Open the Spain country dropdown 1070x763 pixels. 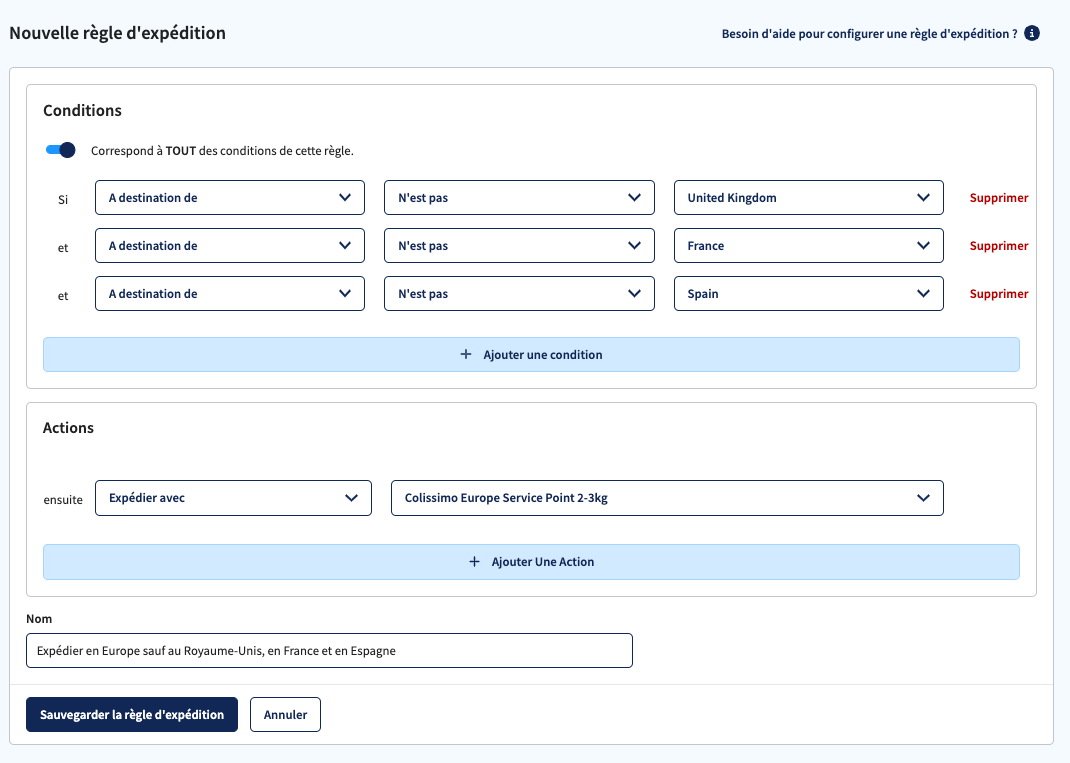coord(809,293)
